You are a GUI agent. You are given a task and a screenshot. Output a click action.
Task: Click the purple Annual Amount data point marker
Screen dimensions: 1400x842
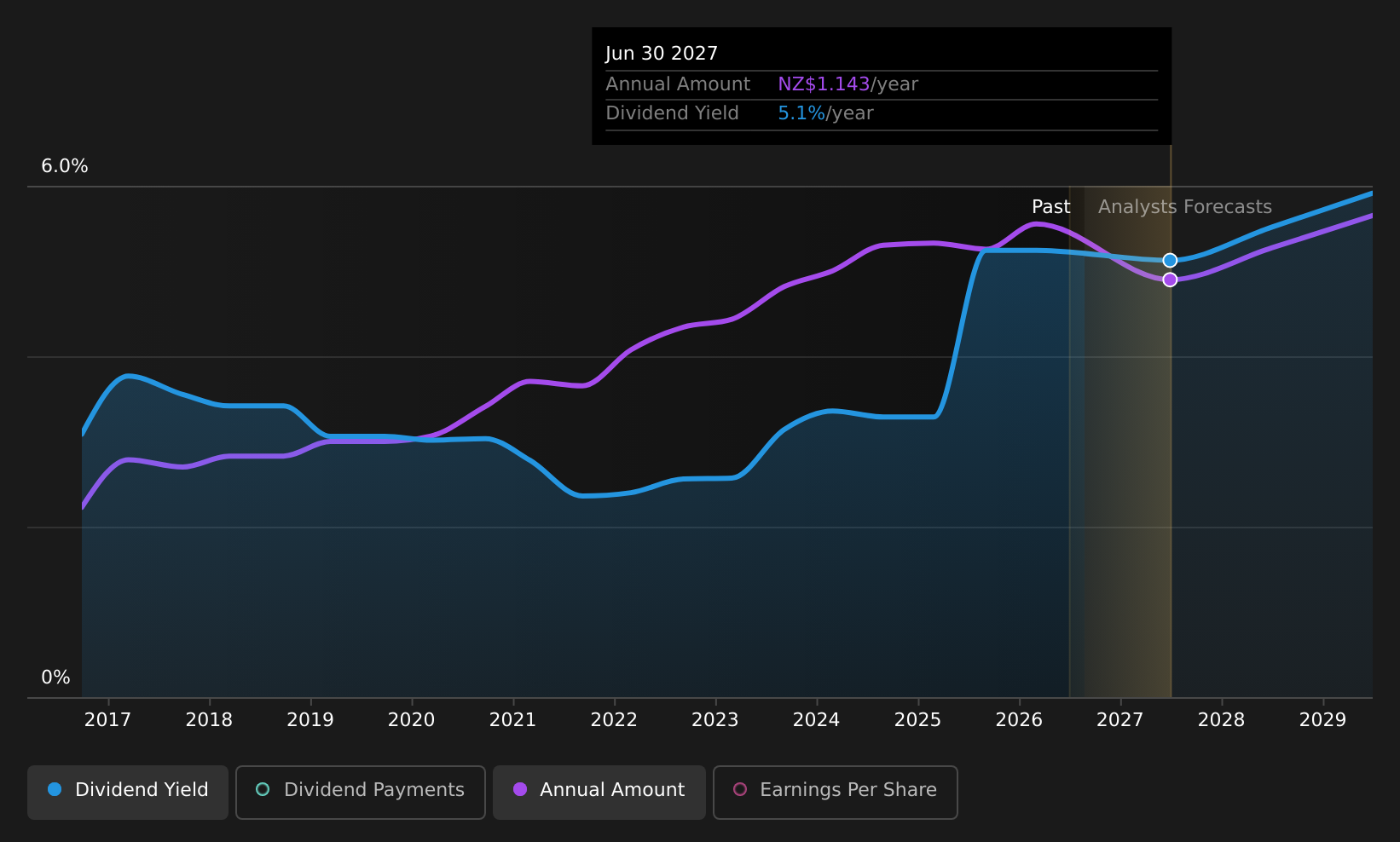[x=1170, y=280]
